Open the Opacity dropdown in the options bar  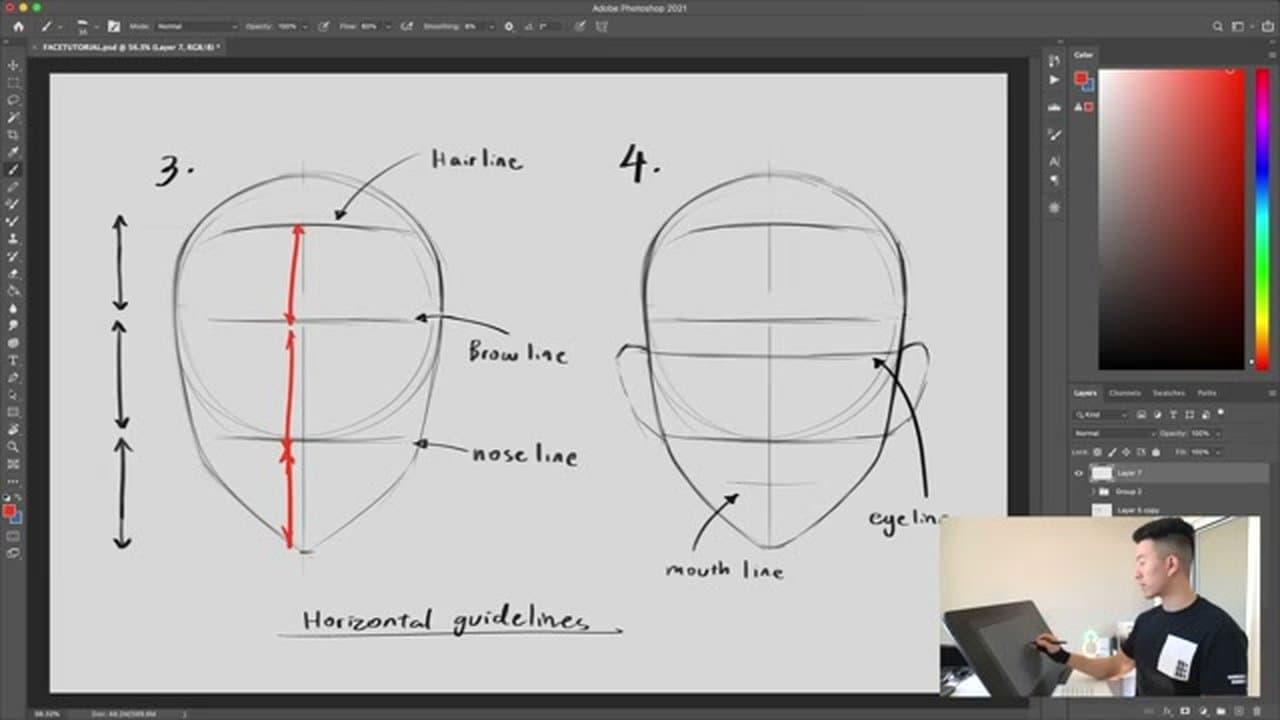[x=305, y=26]
